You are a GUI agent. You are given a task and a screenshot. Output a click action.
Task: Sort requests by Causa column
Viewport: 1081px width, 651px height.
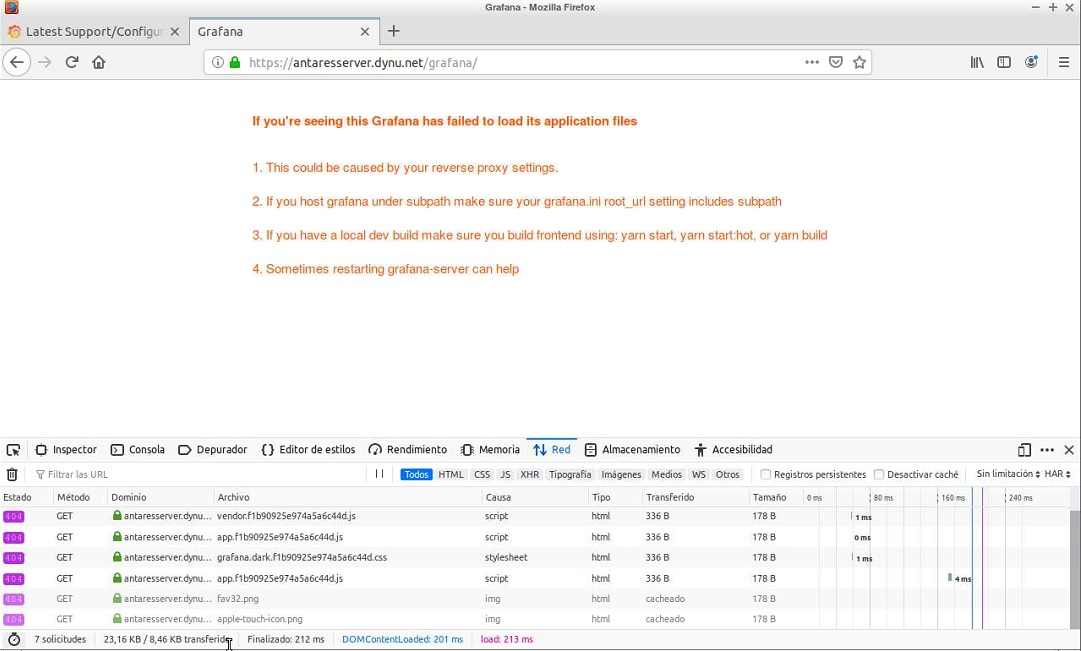[535, 497]
